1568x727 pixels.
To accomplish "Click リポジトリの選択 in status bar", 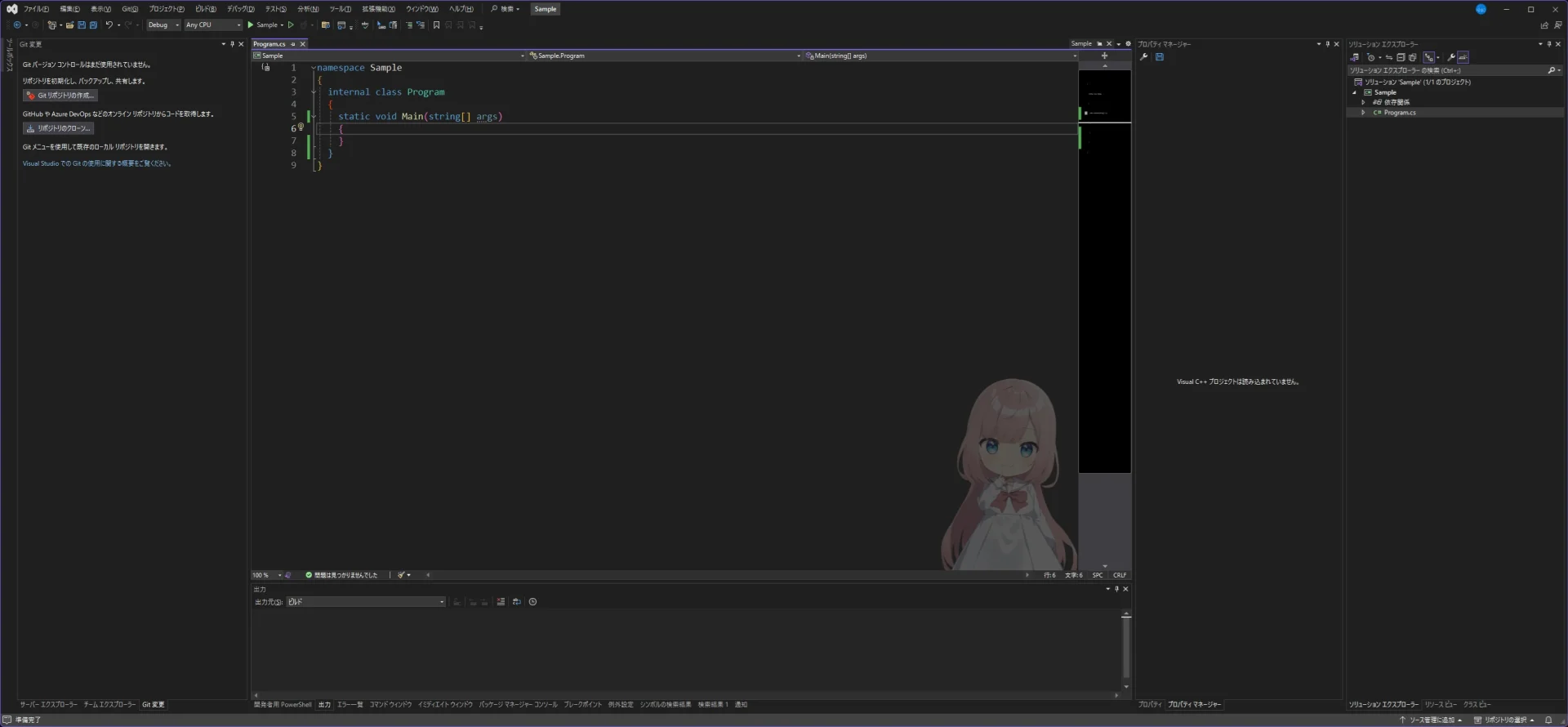I will [1503, 720].
